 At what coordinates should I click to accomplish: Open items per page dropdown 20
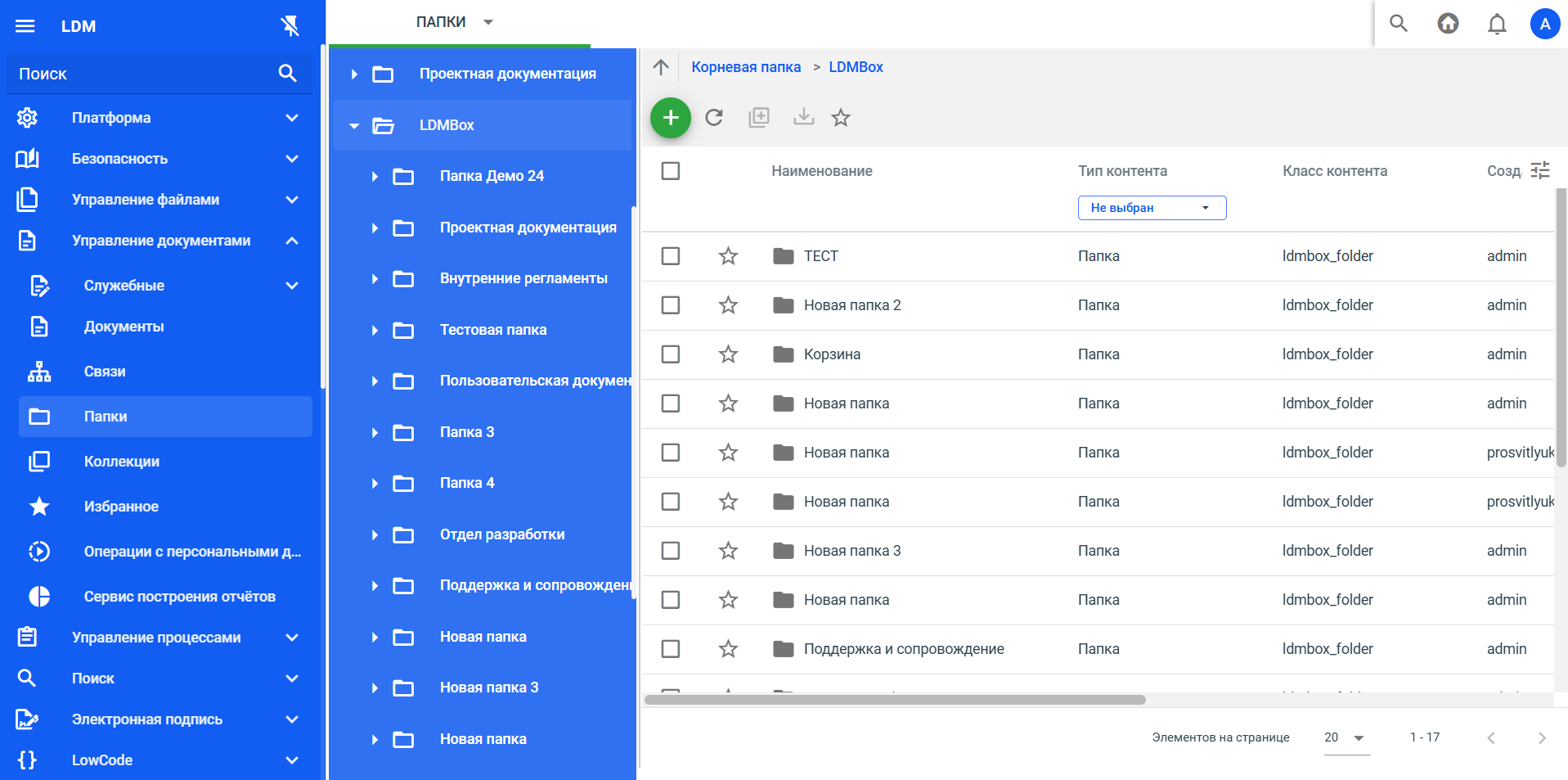coord(1346,737)
